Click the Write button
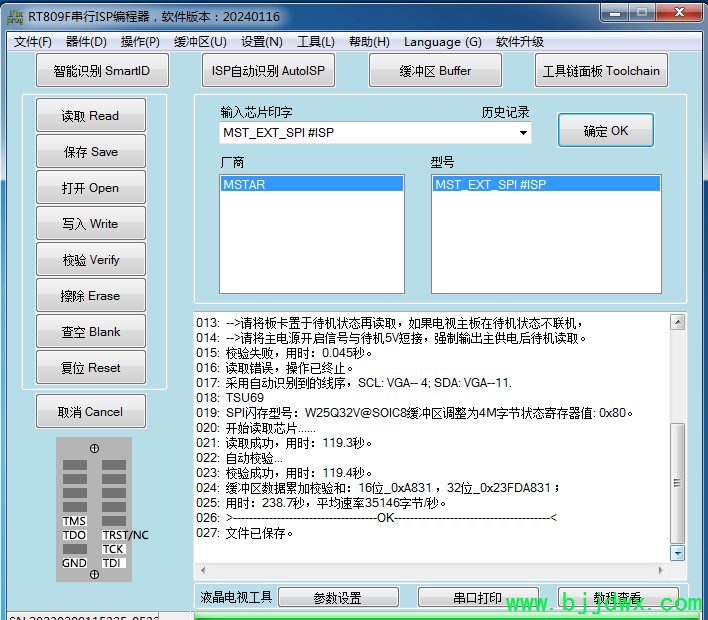The height and width of the screenshot is (620, 708). tap(90, 224)
